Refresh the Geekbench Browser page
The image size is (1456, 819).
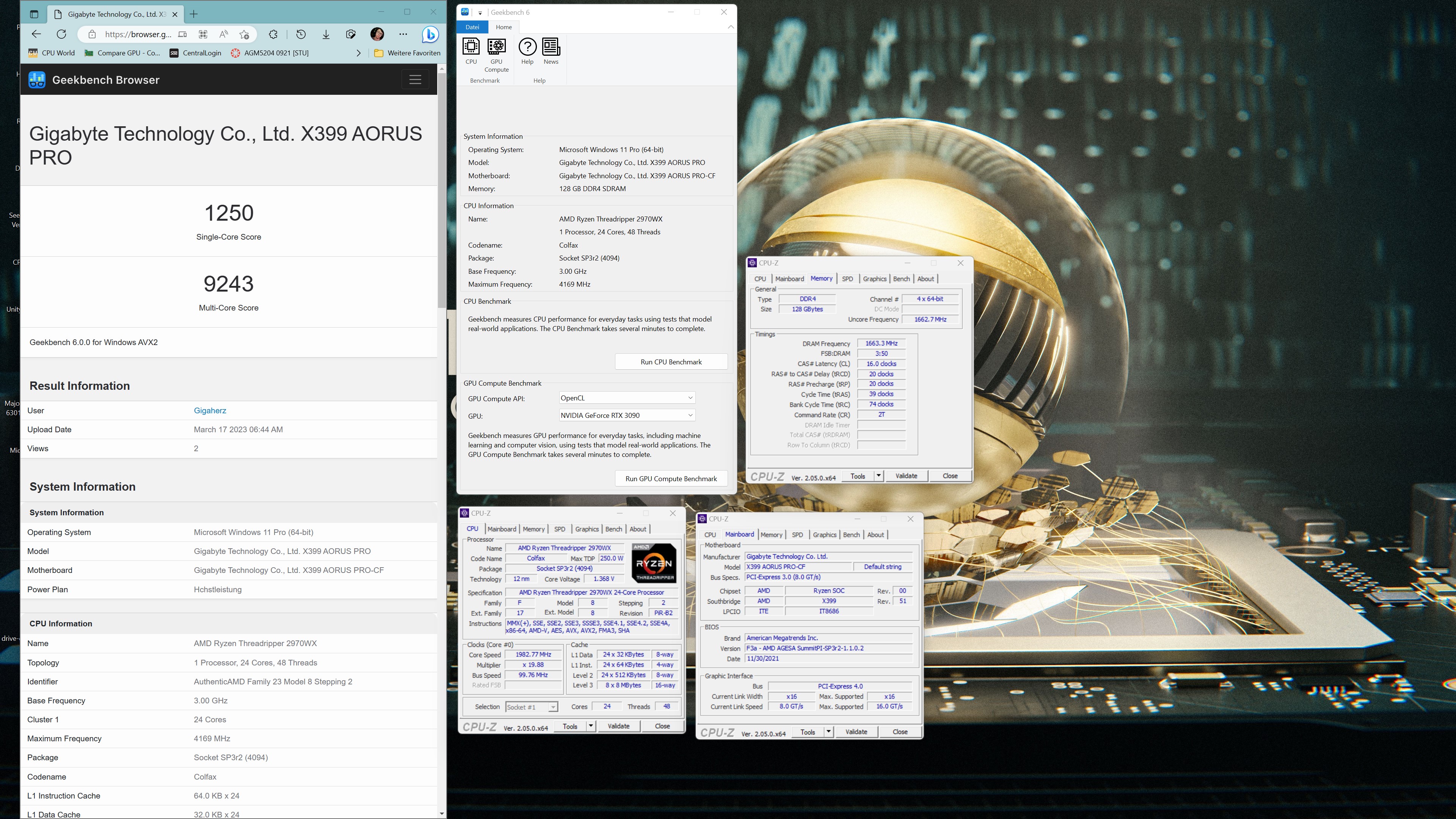tap(61, 35)
